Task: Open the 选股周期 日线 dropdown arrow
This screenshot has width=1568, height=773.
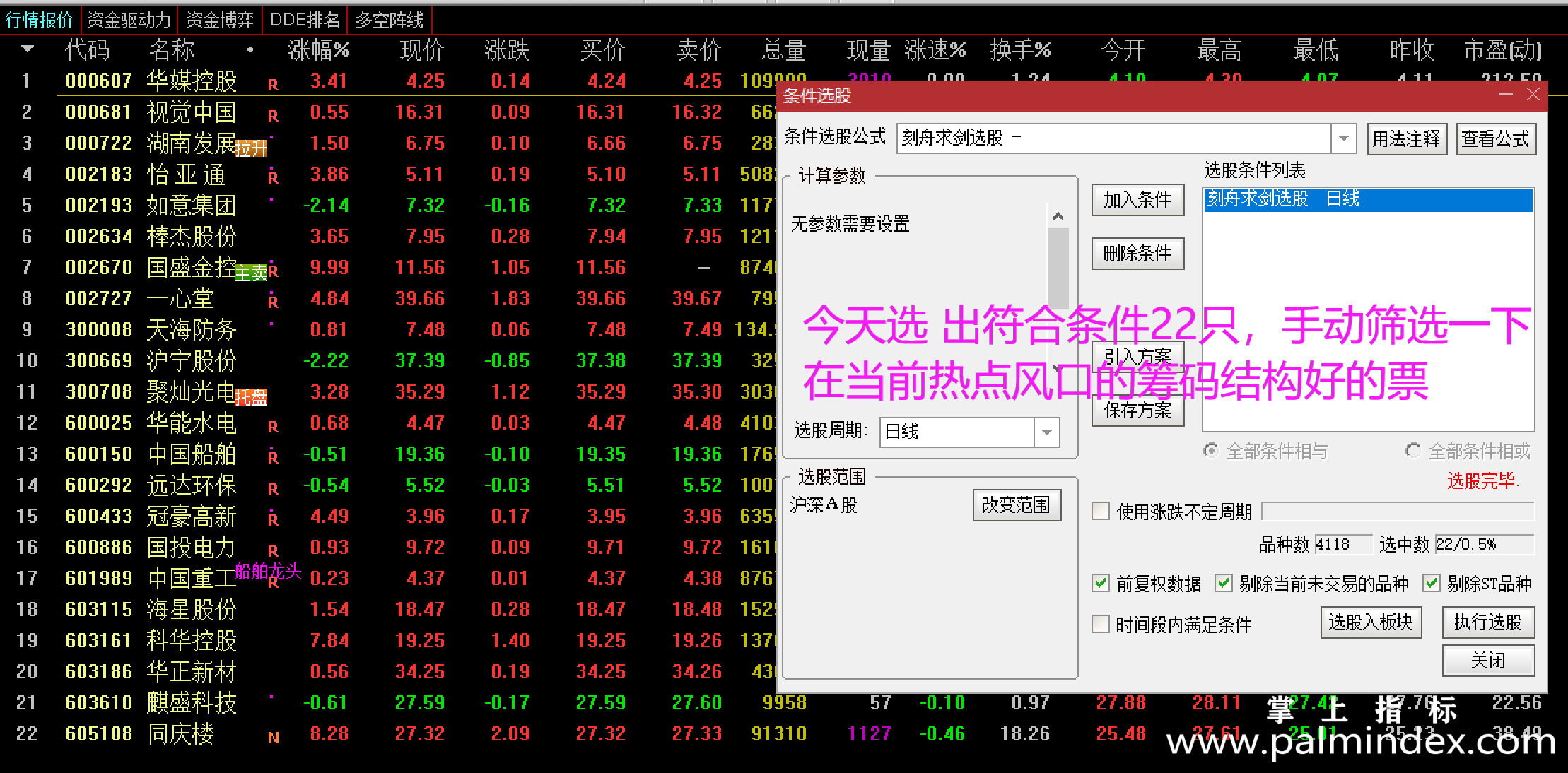Action: pos(1047,432)
